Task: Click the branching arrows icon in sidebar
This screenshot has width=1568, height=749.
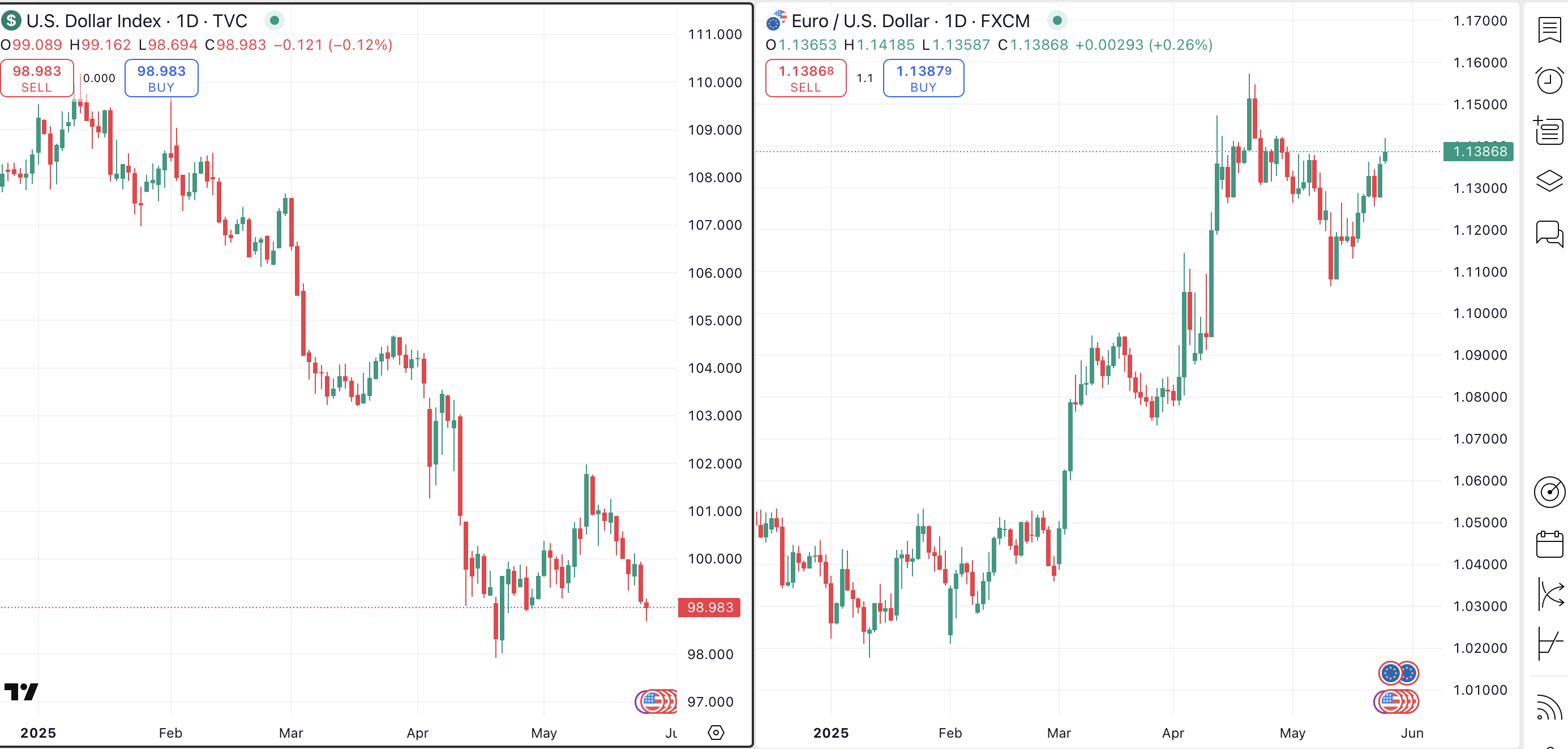Action: 1550,594
